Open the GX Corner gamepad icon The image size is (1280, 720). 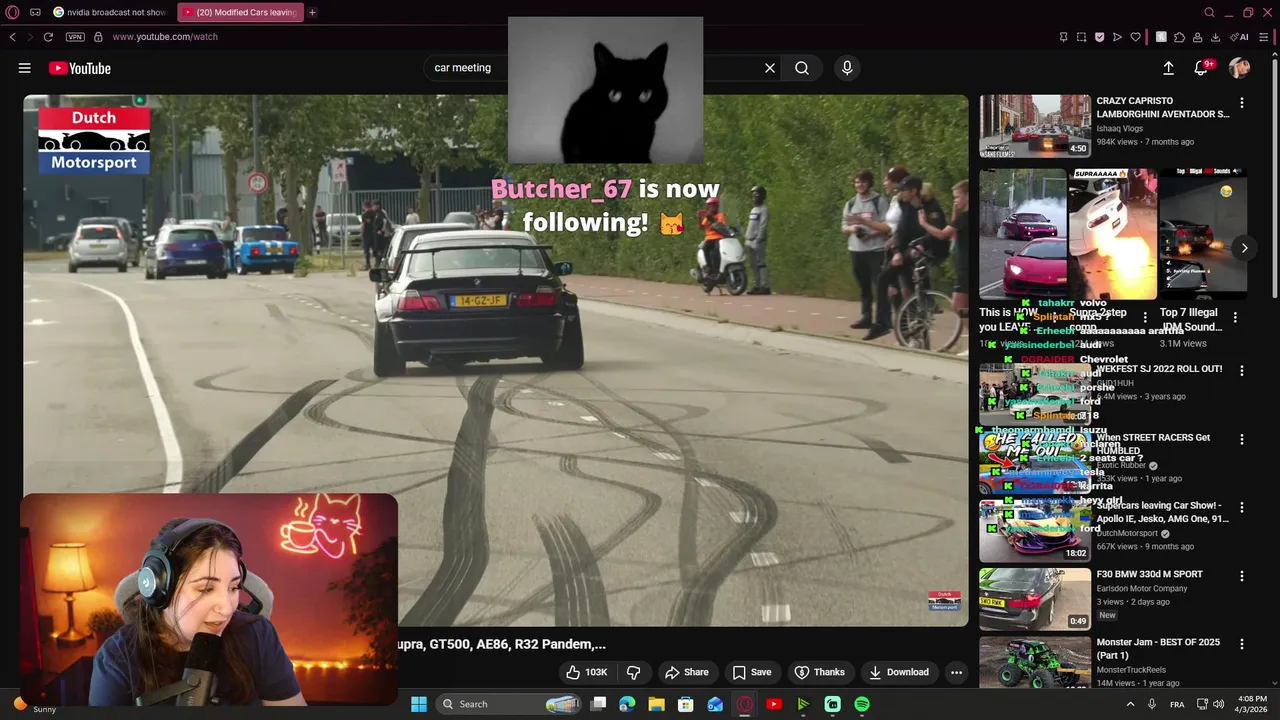[x=35, y=12]
